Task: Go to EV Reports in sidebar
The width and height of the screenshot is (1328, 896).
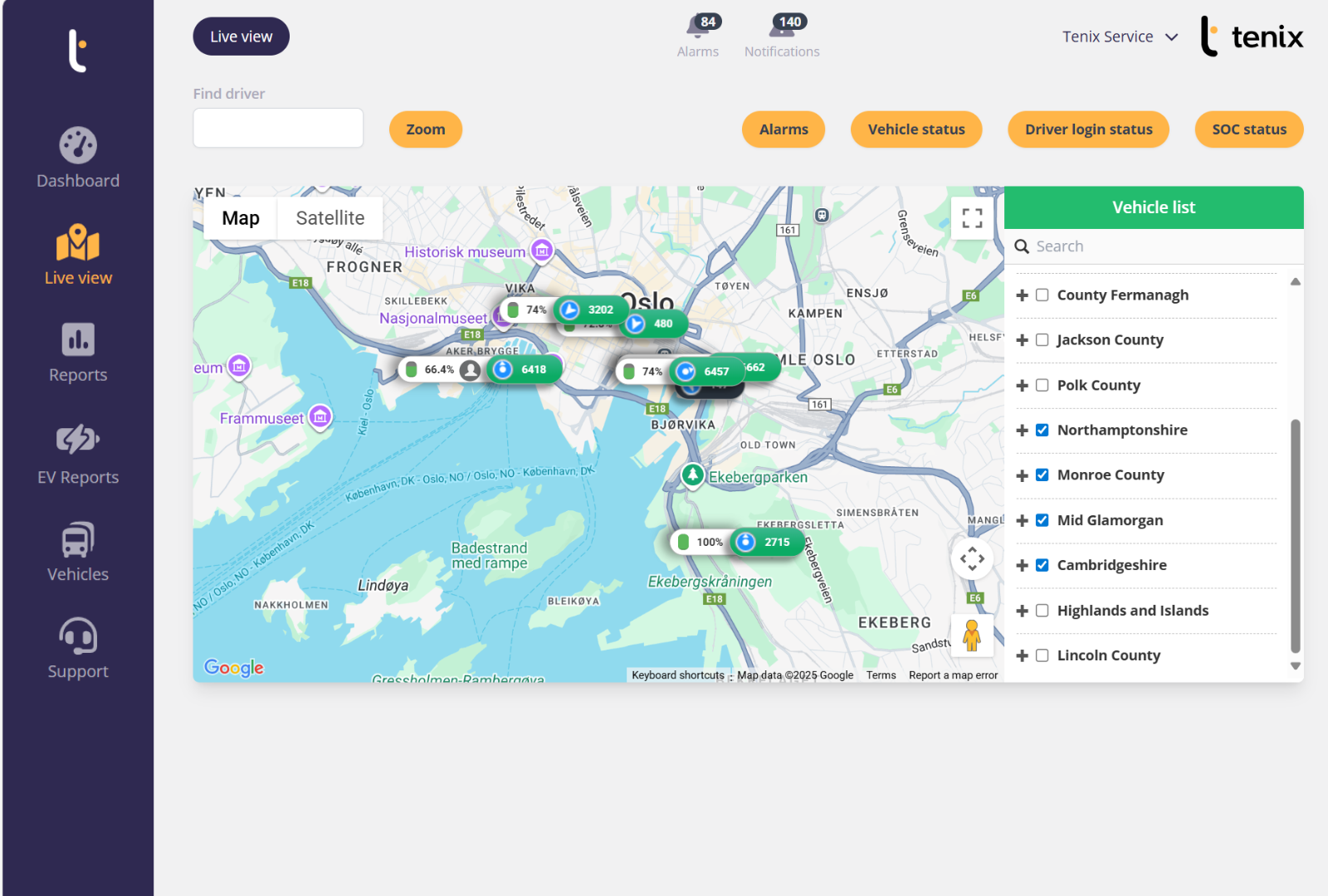Action: point(78,440)
